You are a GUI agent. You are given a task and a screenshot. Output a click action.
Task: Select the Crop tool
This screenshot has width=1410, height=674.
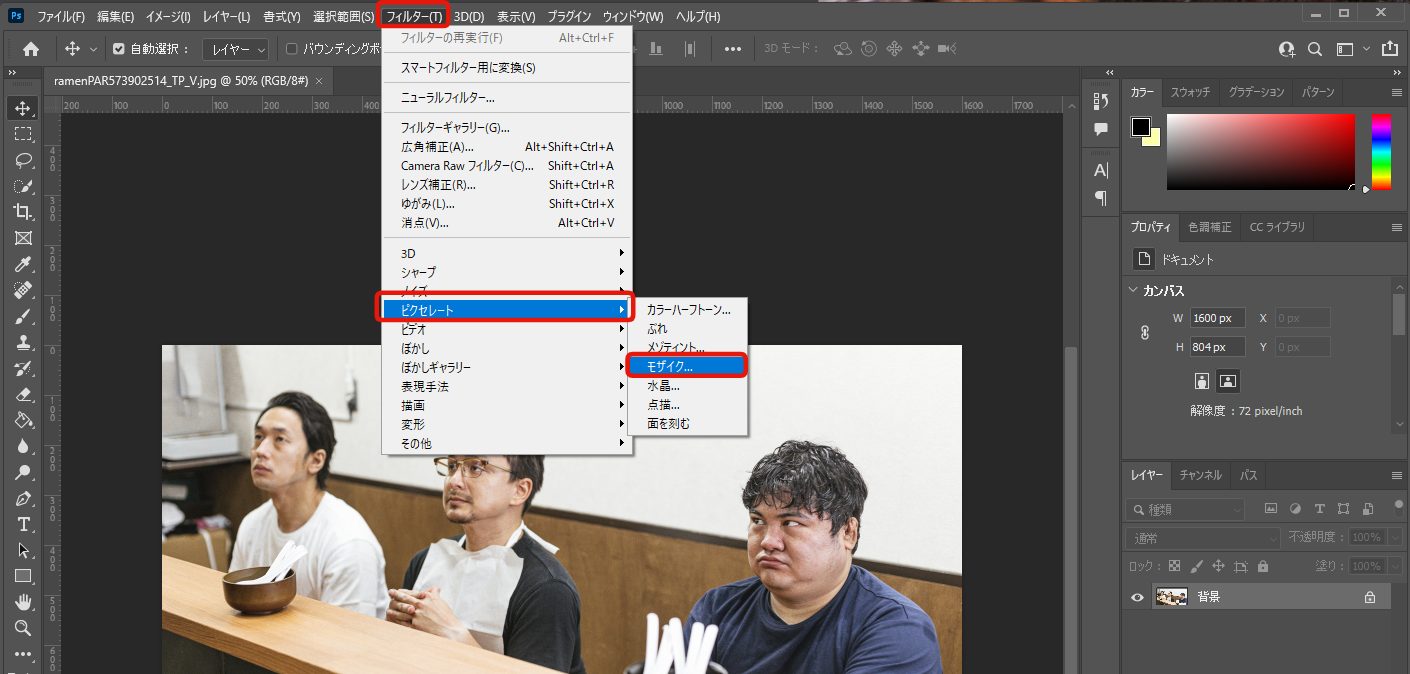point(22,211)
